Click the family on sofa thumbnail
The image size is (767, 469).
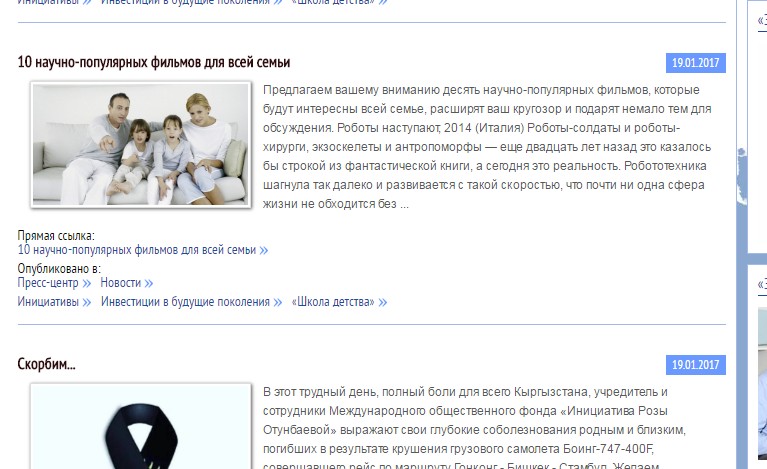click(141, 145)
